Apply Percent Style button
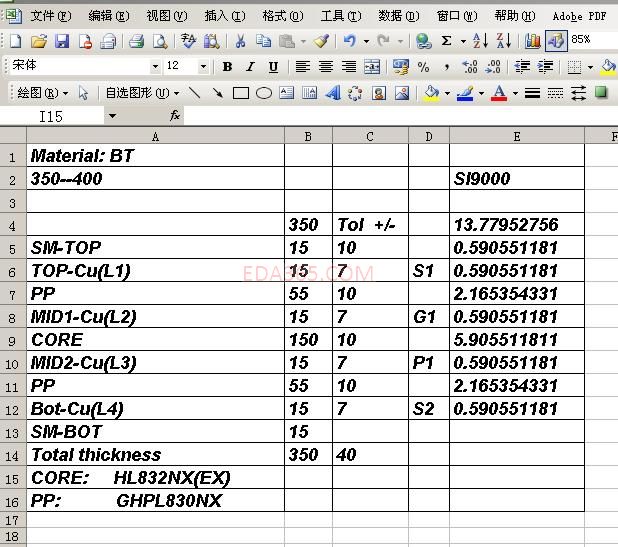The image size is (618, 547). click(423, 67)
